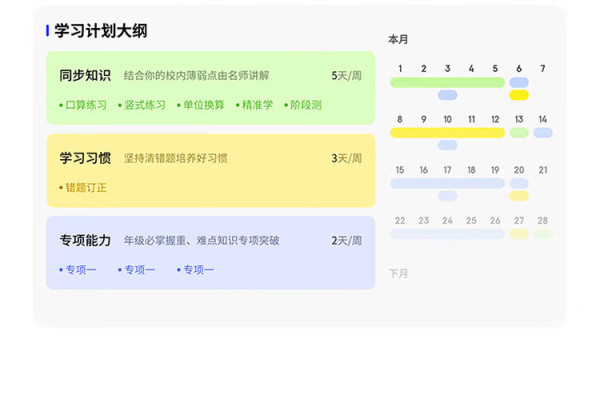600x398 pixels.
Task: Select the 竖式练习 item
Action: [x=142, y=105]
